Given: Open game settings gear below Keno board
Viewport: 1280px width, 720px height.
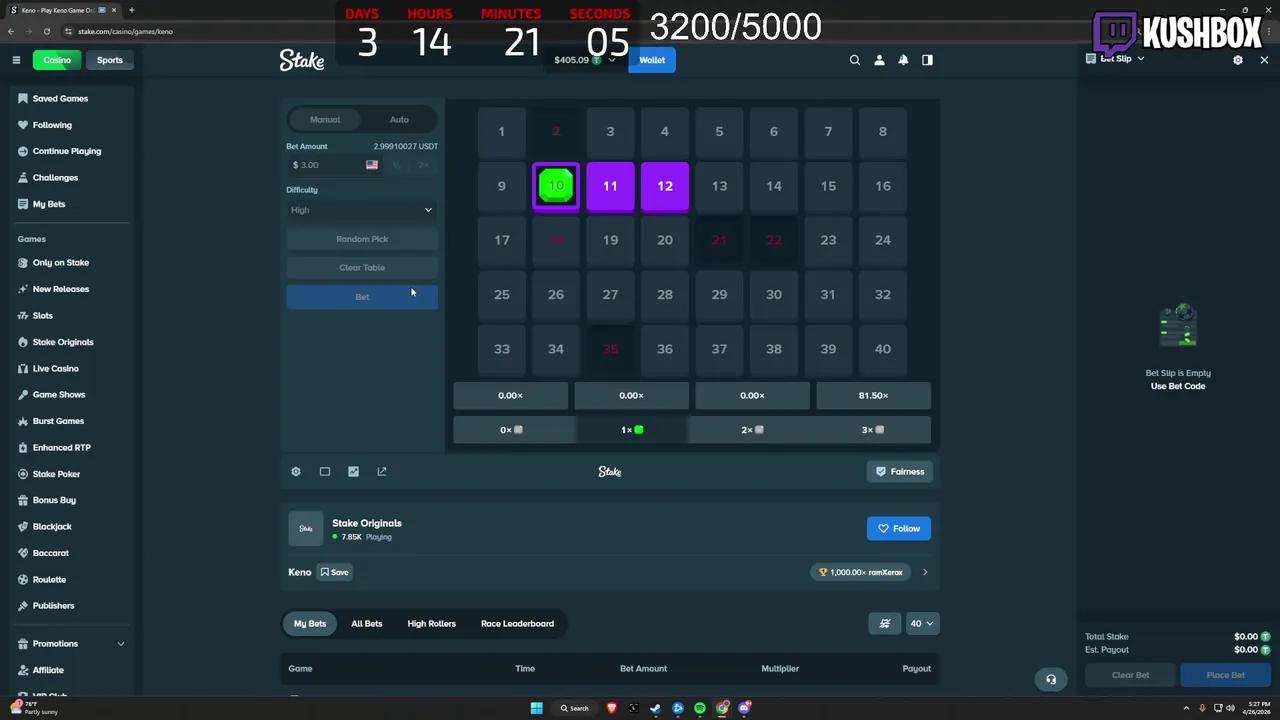Looking at the screenshot, I should [x=296, y=471].
